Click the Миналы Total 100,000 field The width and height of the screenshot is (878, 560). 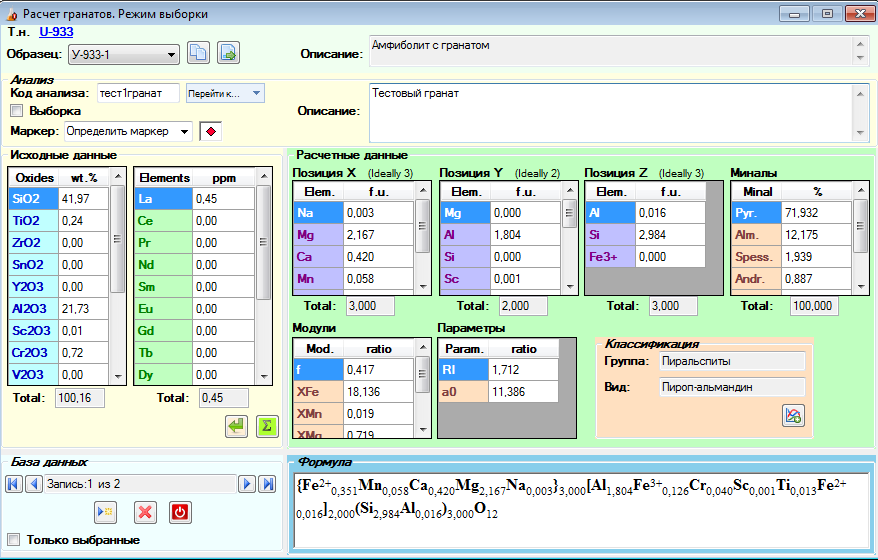click(x=815, y=306)
